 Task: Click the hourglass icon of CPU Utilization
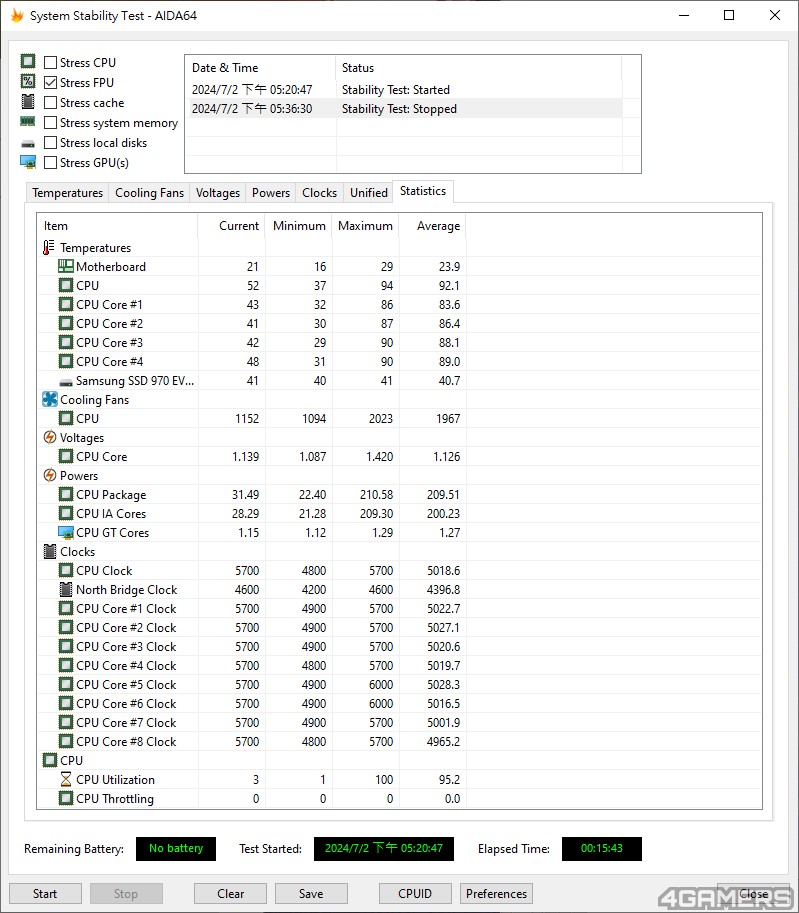click(66, 779)
